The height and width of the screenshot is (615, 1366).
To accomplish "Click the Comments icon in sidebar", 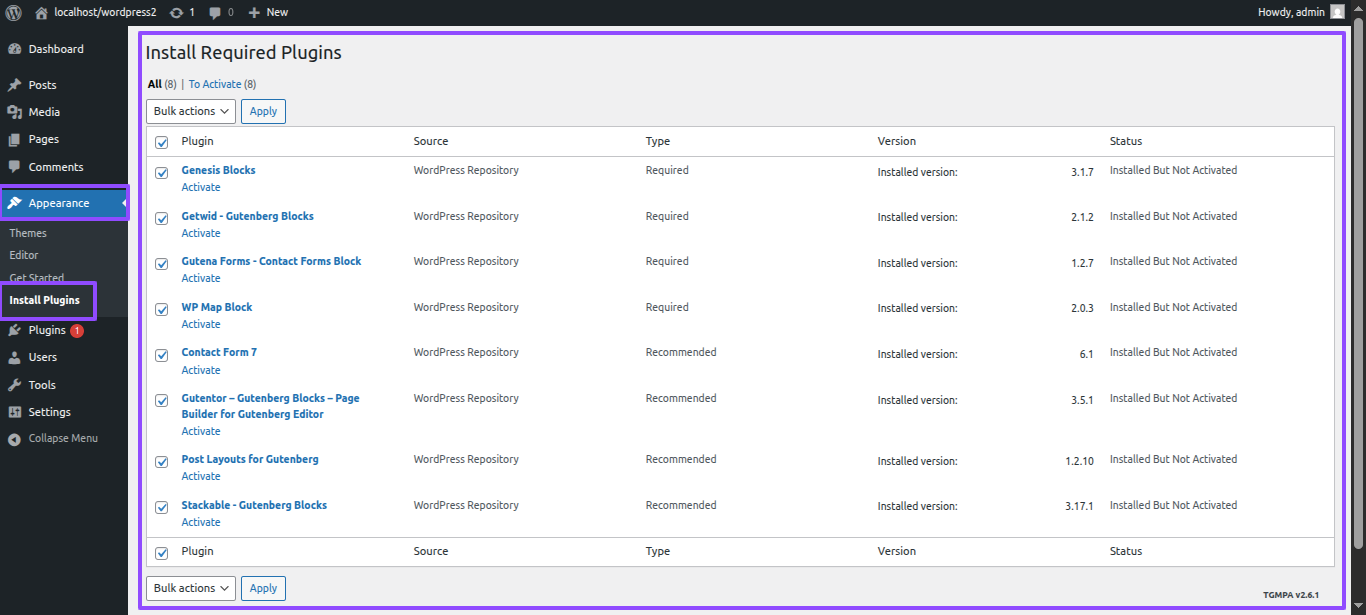I will click(x=14, y=167).
